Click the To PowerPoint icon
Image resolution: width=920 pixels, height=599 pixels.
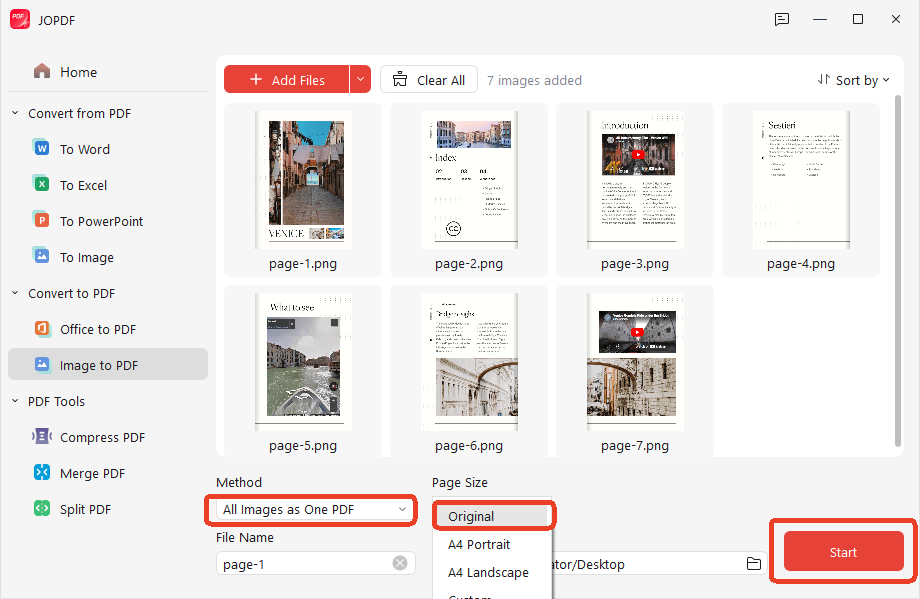tap(42, 220)
